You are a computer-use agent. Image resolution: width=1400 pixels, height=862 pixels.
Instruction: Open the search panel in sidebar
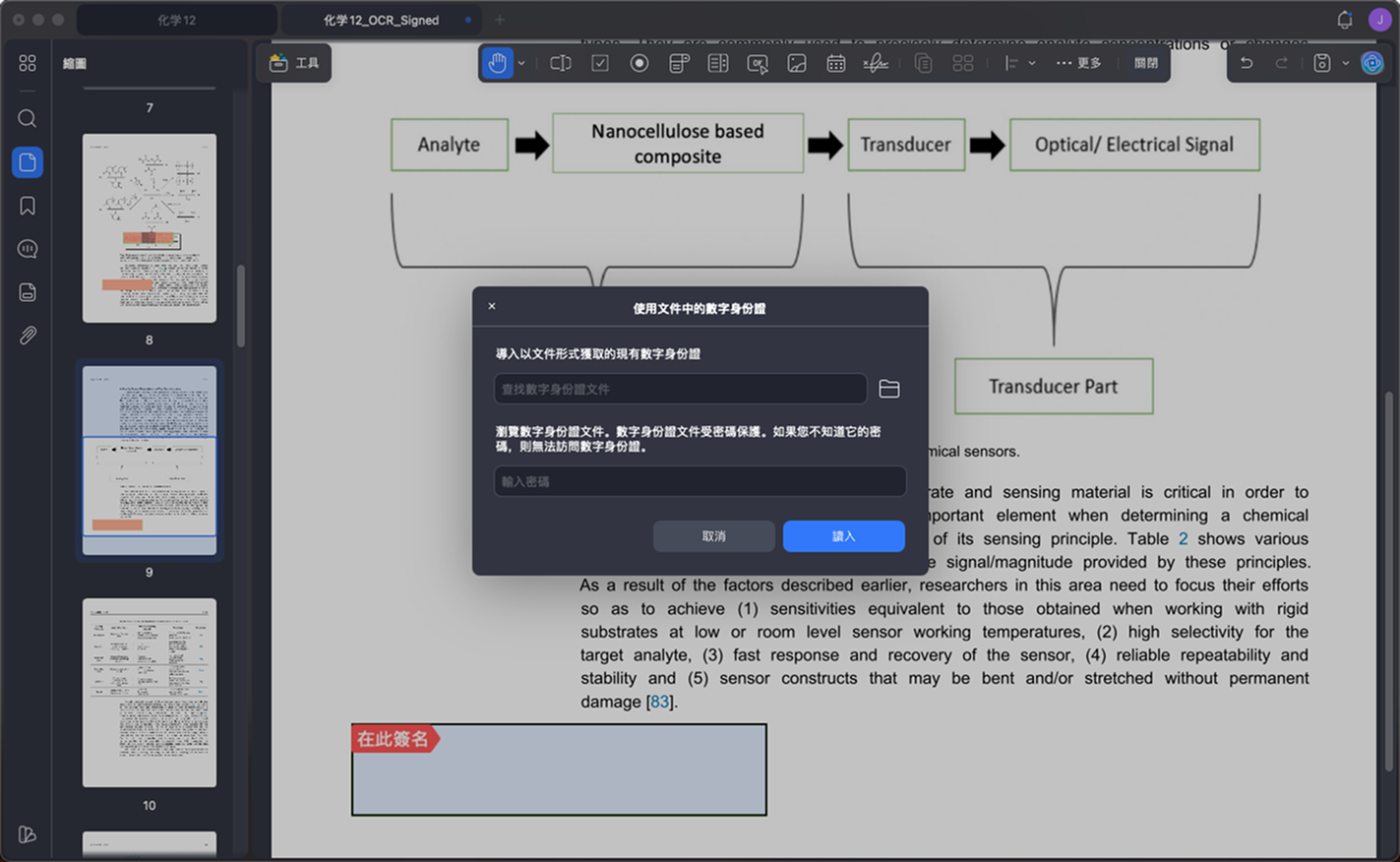(28, 118)
